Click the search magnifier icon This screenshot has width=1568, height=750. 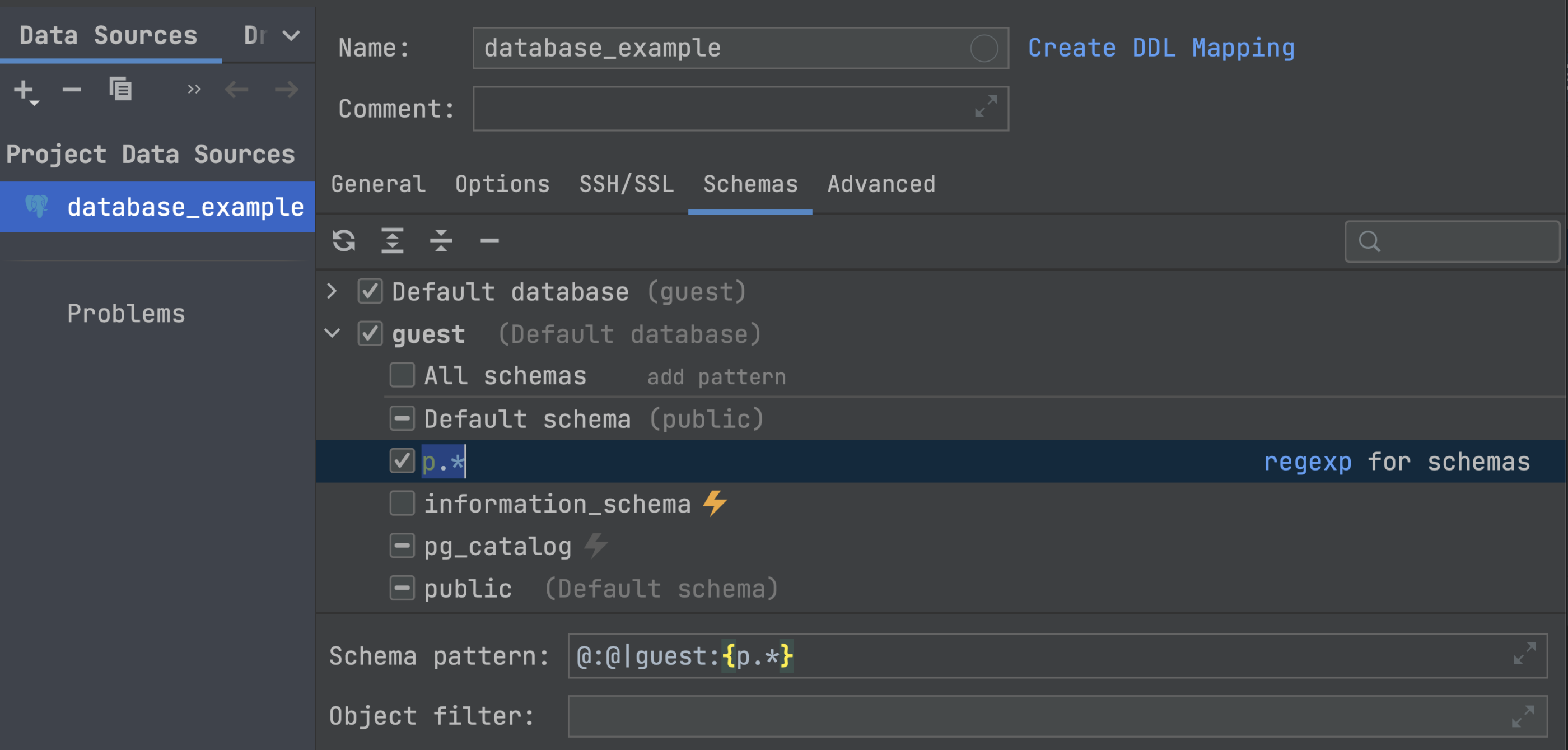(1370, 241)
